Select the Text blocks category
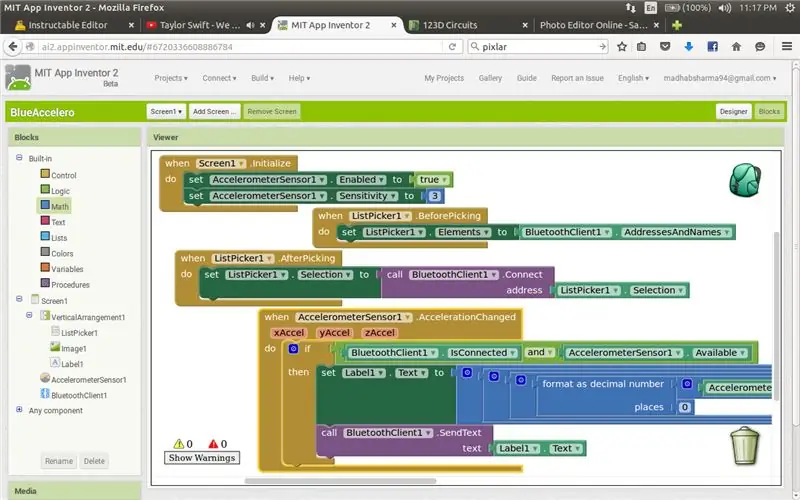This screenshot has width=800, height=500. pos(53,222)
